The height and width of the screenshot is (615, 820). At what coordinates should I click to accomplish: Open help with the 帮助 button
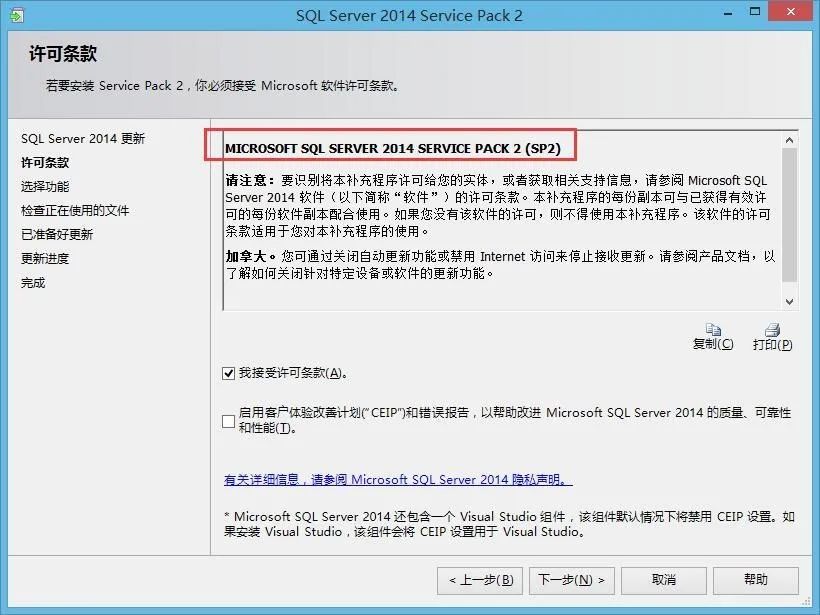point(755,580)
